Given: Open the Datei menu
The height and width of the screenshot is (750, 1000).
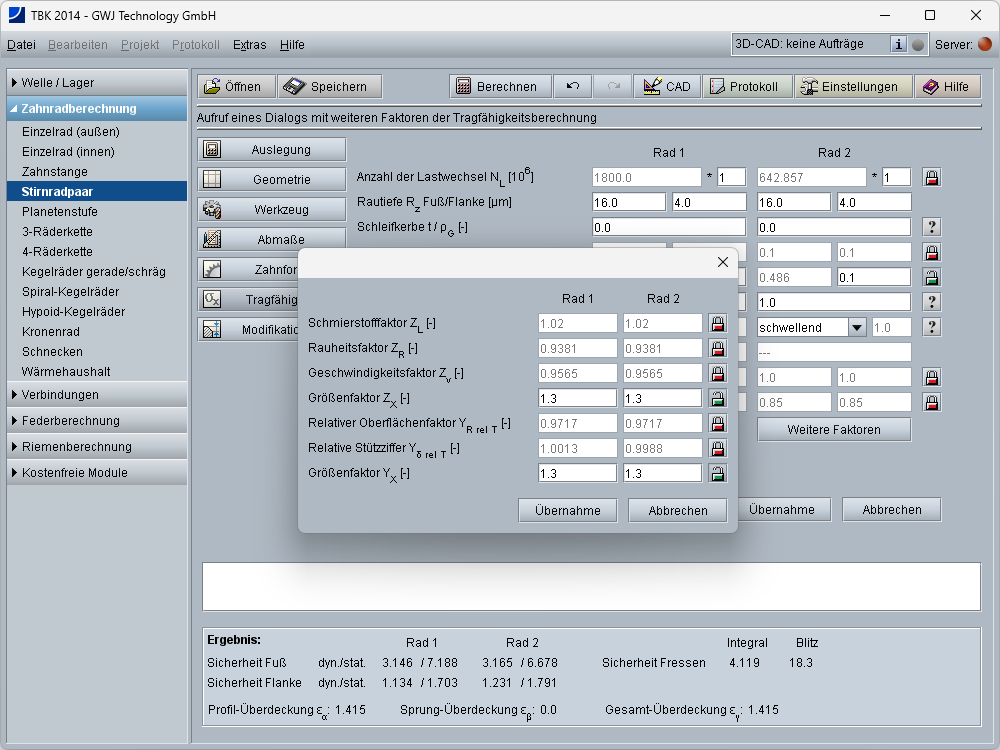Looking at the screenshot, I should click(x=21, y=45).
